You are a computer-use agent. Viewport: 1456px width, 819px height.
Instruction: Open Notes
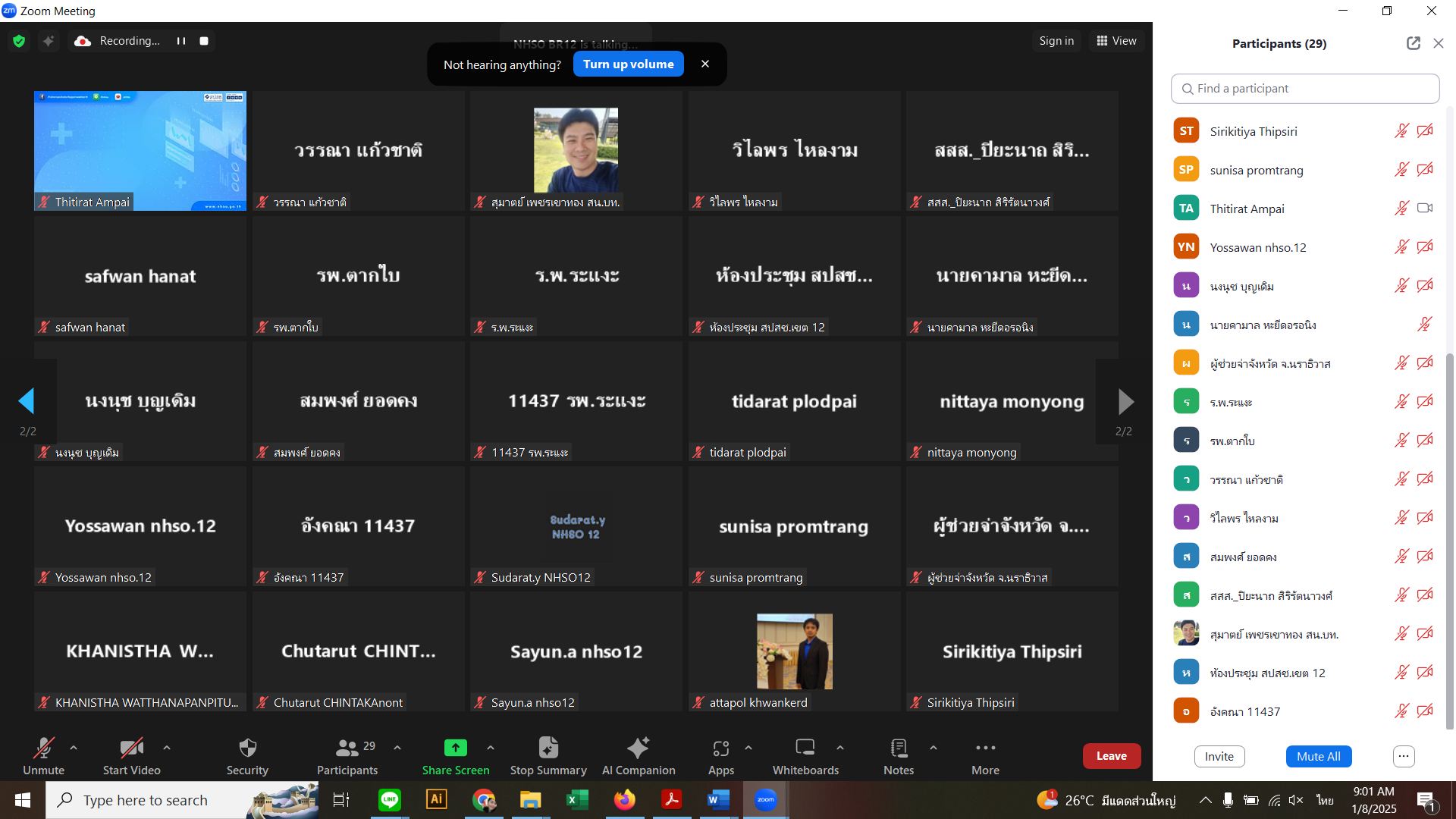tap(899, 756)
